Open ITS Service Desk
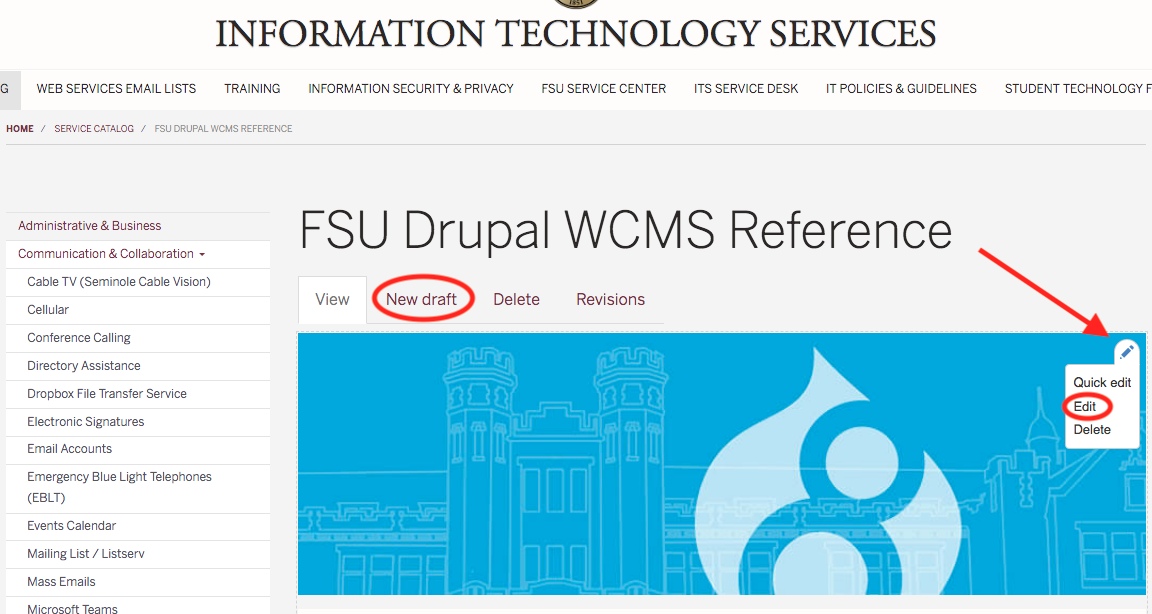This screenshot has height=614, width=1152. point(746,89)
